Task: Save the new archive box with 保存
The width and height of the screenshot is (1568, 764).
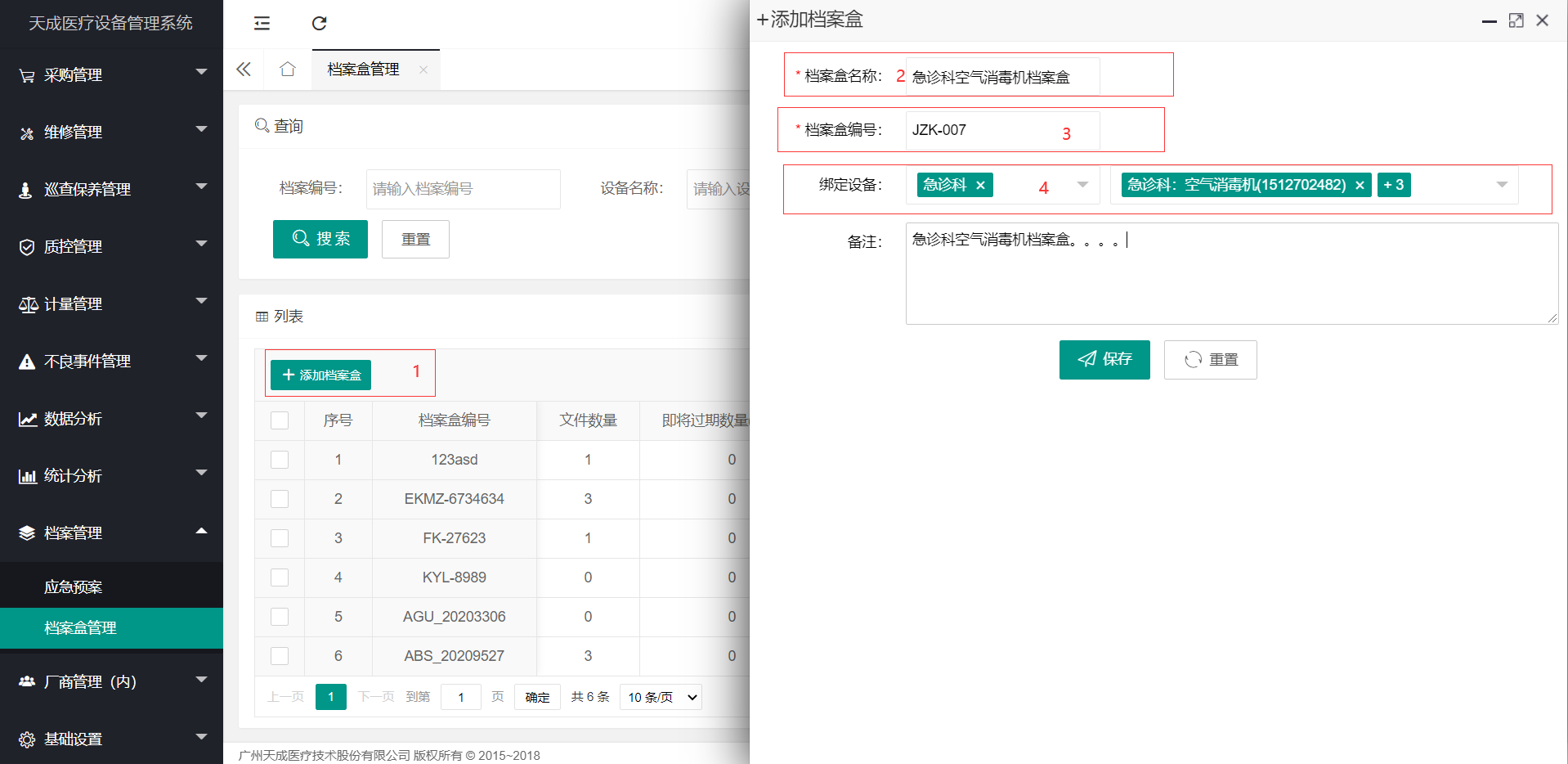Action: pos(1104,360)
